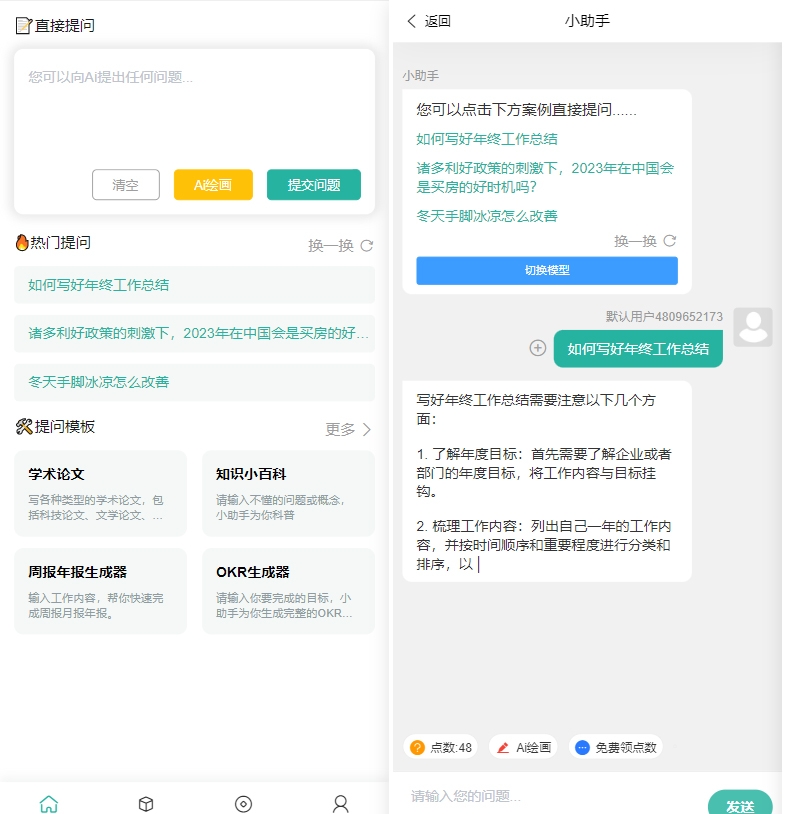Refresh hot questions with 换一换 icon
785x814 pixels.
(x=367, y=246)
